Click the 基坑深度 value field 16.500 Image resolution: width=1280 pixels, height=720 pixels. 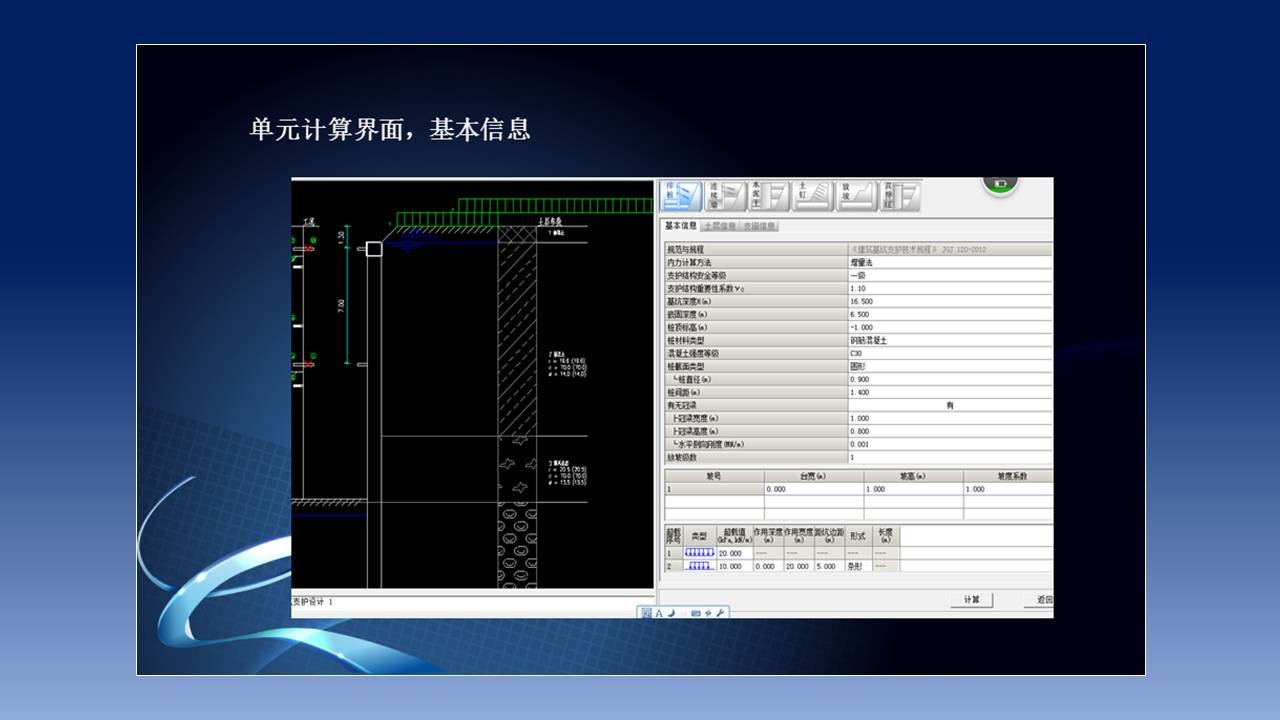948,301
